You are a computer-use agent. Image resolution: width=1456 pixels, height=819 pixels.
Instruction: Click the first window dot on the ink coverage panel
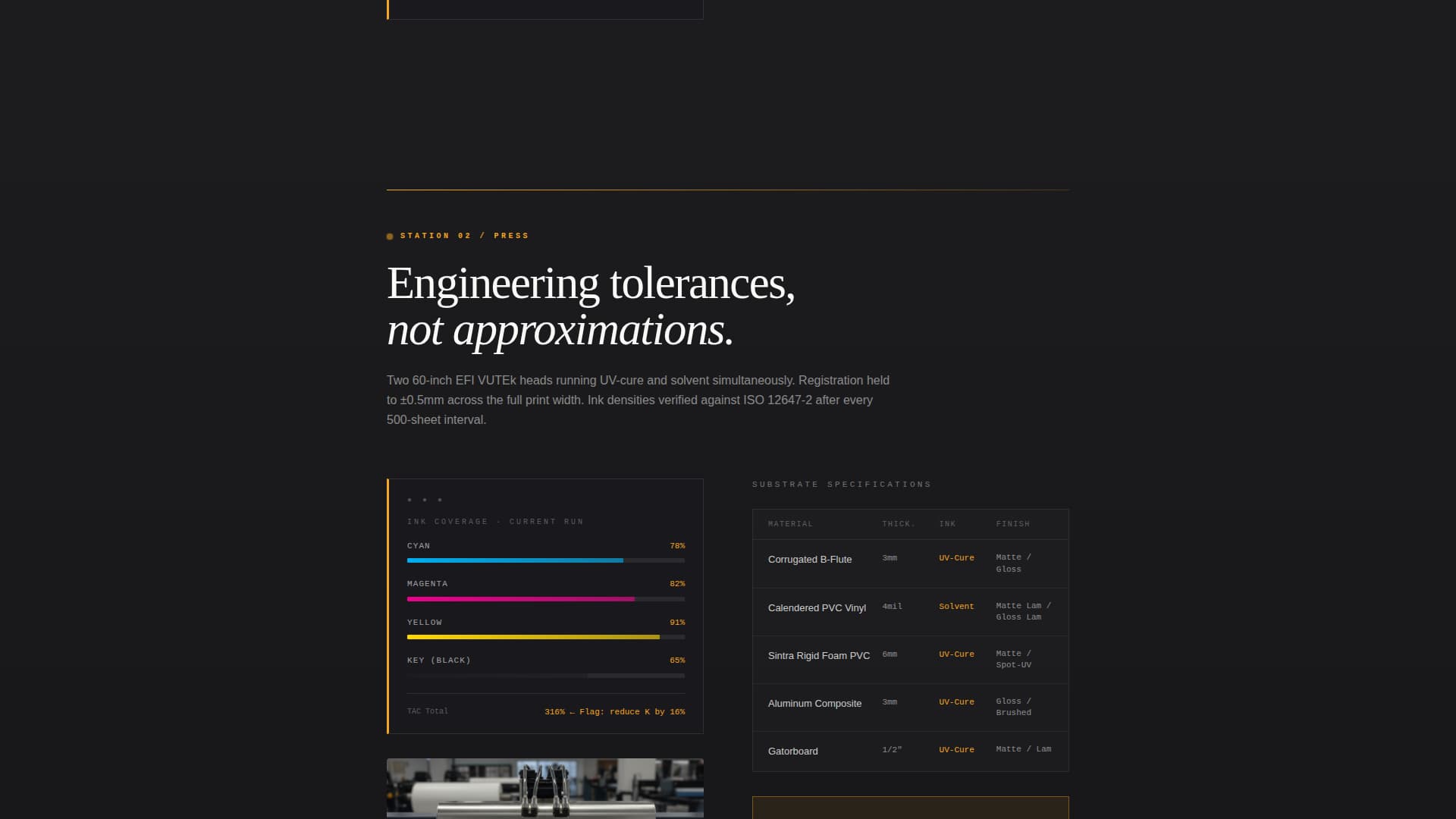(408, 499)
